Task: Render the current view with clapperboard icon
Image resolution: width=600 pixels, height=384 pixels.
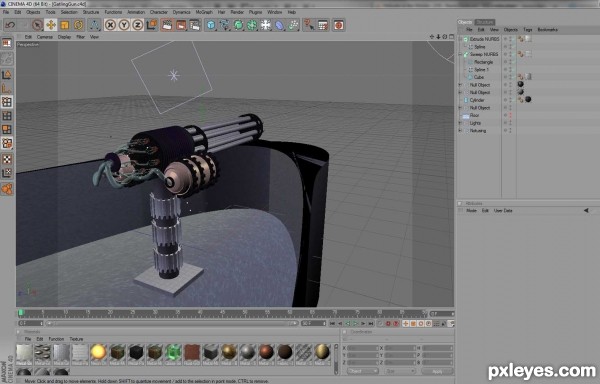Action: click(167, 25)
